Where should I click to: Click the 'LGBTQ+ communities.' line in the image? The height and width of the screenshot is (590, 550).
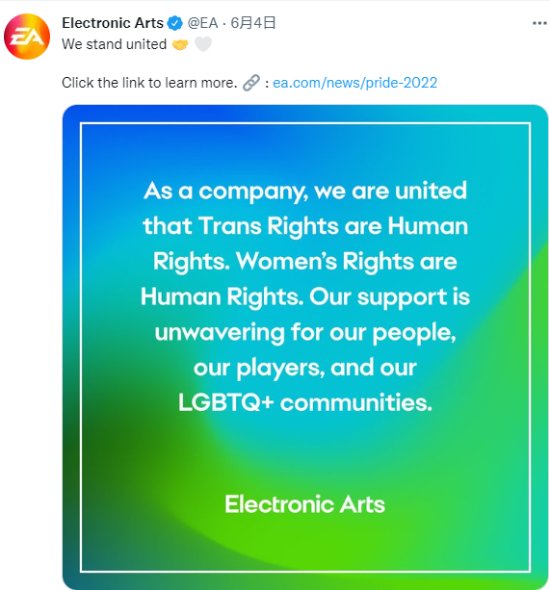coord(305,403)
